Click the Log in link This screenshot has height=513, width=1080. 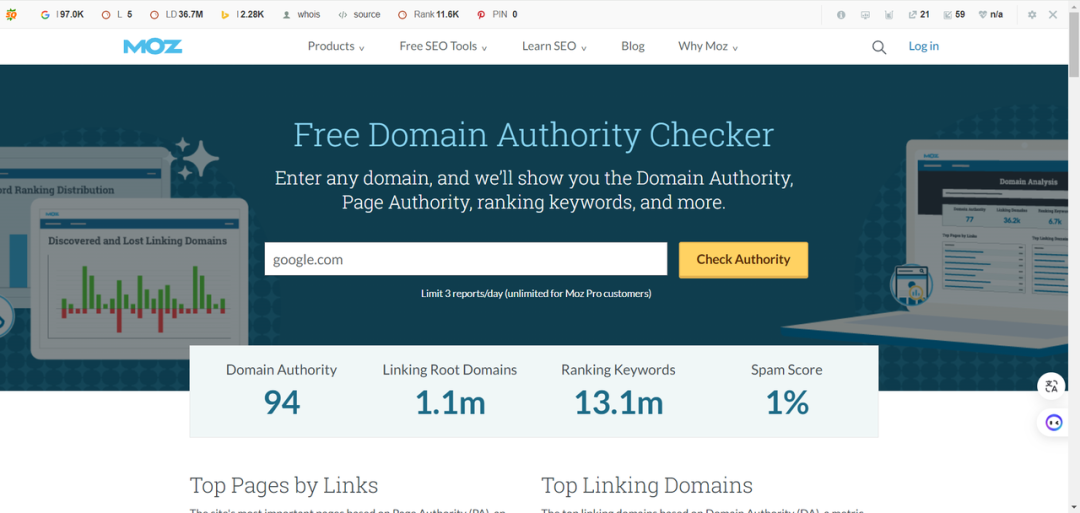point(924,46)
